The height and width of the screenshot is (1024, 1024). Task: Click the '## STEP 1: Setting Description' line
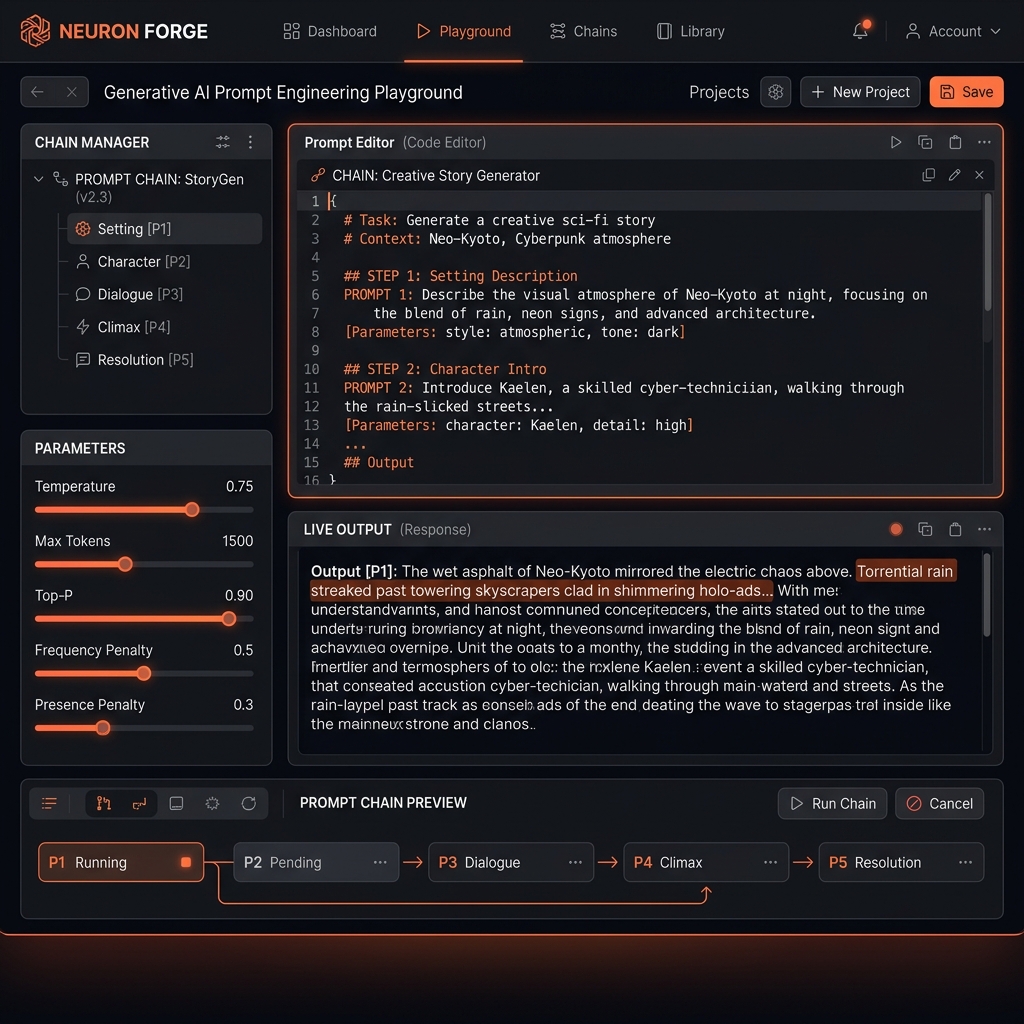[460, 276]
